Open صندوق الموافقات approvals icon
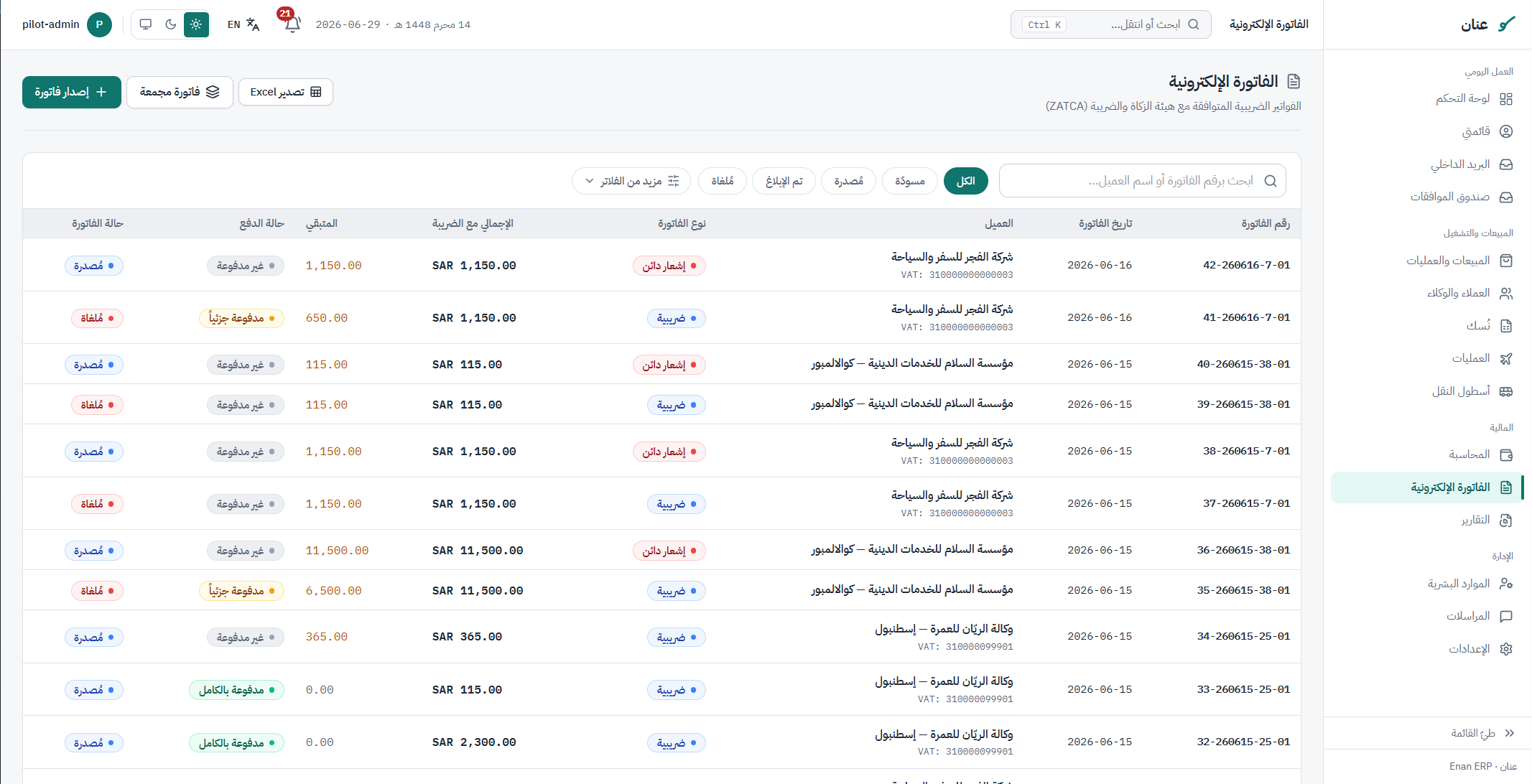This screenshot has width=1532, height=784. (x=1506, y=197)
